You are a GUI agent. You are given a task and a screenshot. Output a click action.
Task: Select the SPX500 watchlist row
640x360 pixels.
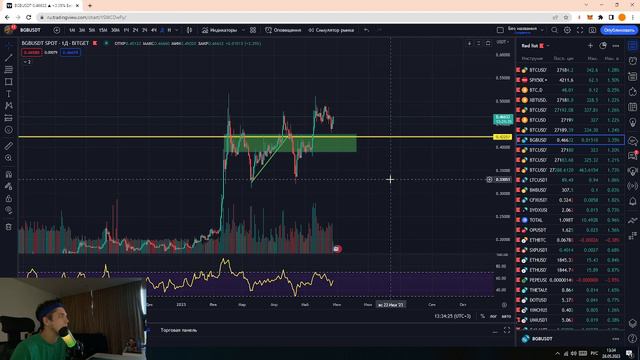[570, 80]
